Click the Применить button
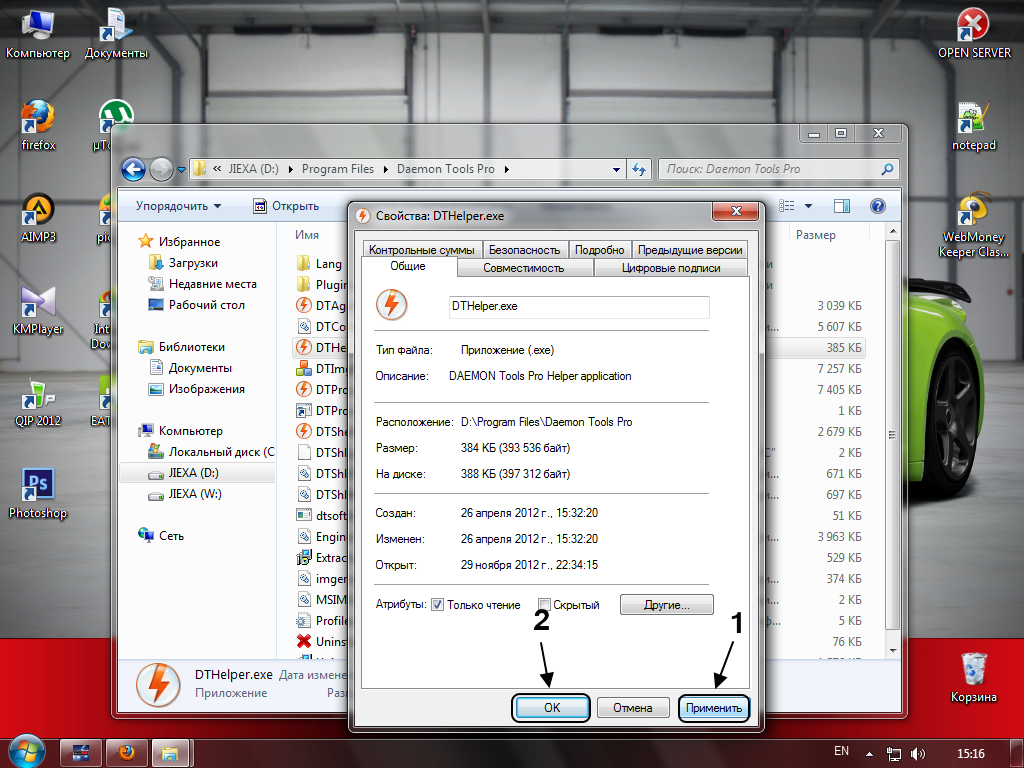1024x768 pixels. point(714,708)
